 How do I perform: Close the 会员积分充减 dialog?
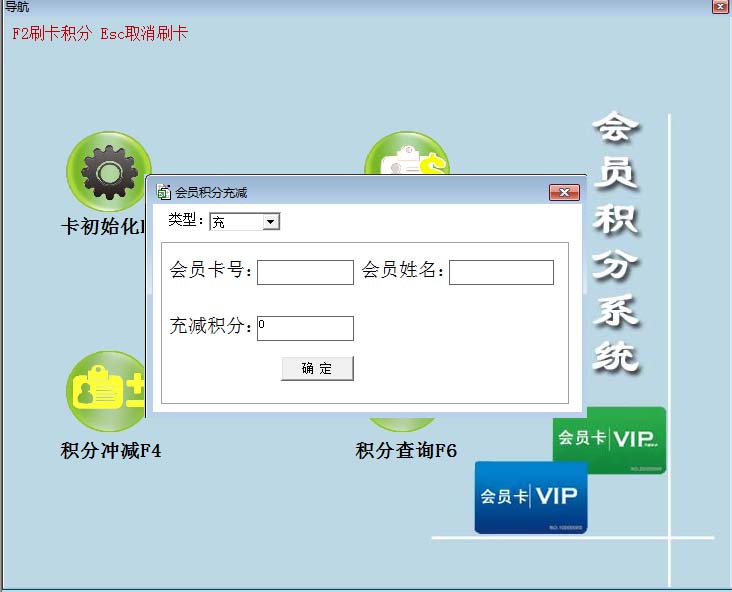(564, 192)
